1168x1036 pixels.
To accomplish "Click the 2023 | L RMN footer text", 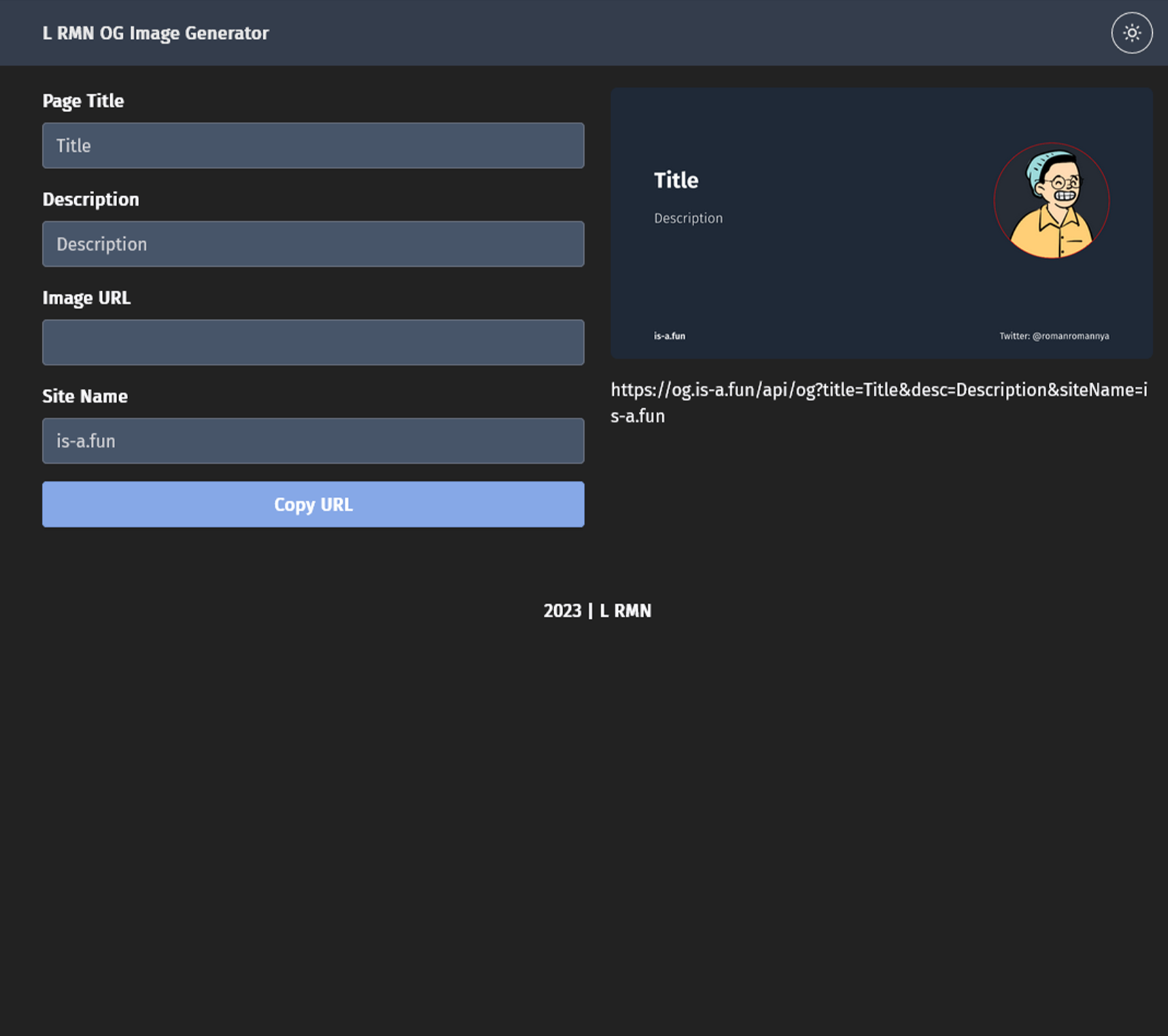I will 597,611.
